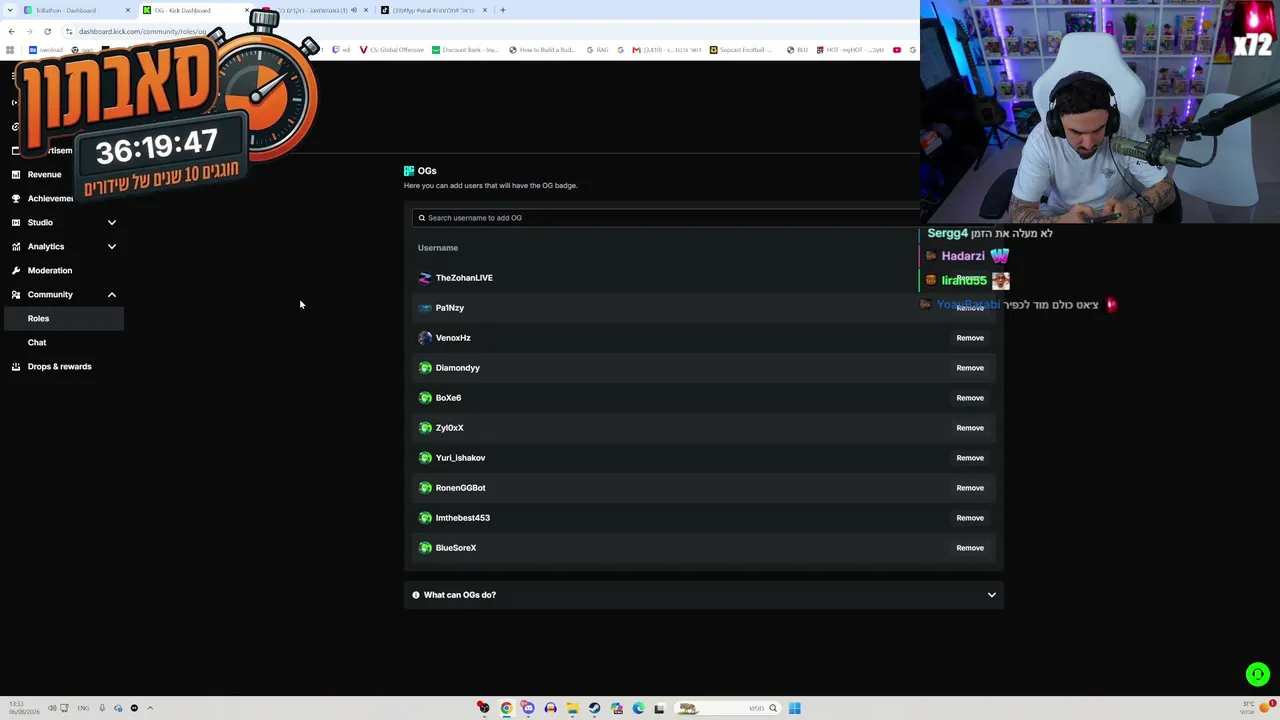Open the Discount Bank bookmark
1280x720 pixels.
tap(465, 50)
